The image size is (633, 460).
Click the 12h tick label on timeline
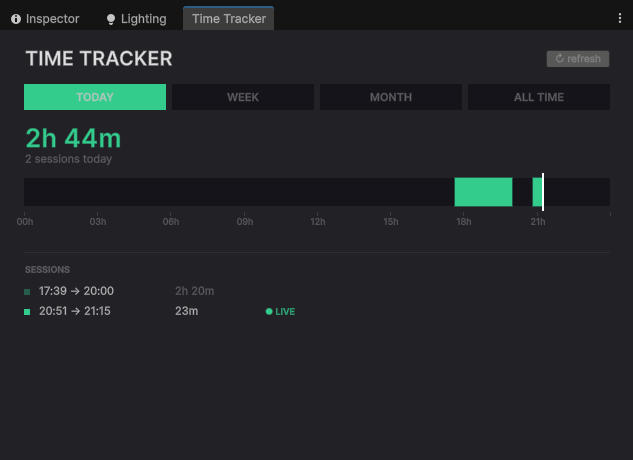(318, 222)
